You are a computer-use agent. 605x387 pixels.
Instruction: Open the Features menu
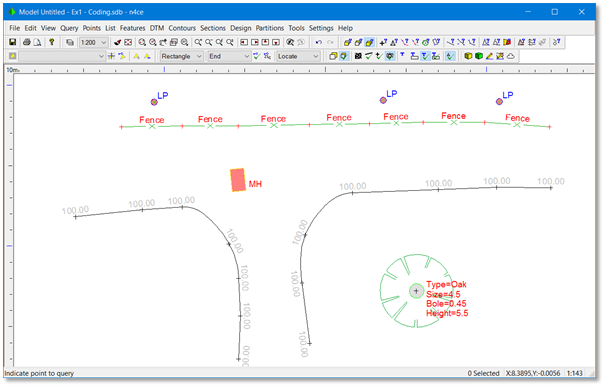click(132, 28)
